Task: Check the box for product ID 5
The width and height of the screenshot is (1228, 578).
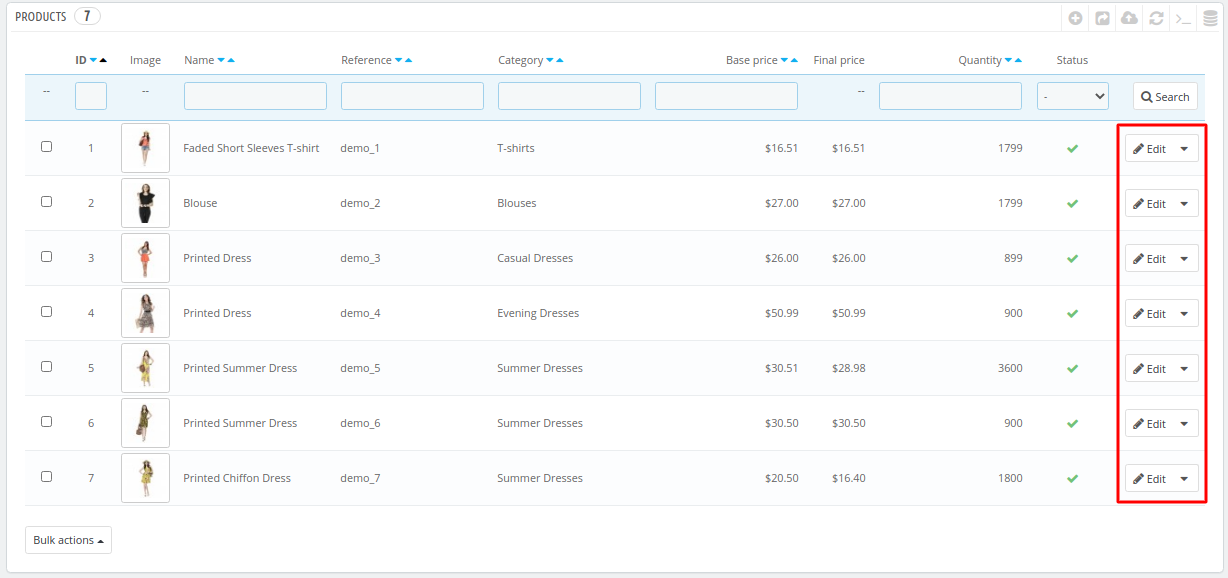Action: [46, 366]
